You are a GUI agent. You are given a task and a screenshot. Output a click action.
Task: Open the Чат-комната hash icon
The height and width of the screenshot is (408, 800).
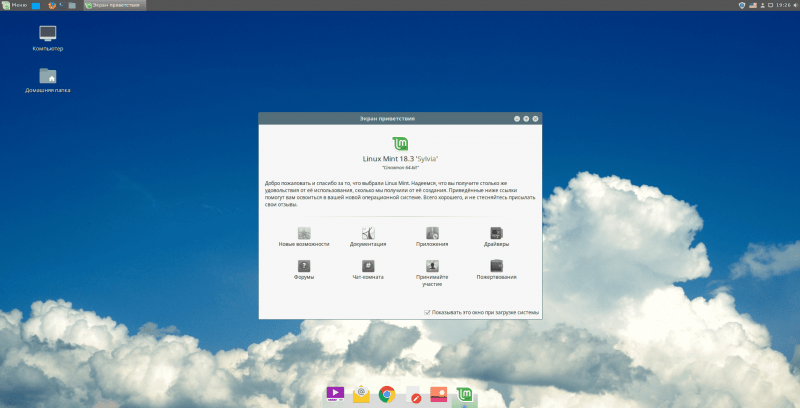(368, 266)
